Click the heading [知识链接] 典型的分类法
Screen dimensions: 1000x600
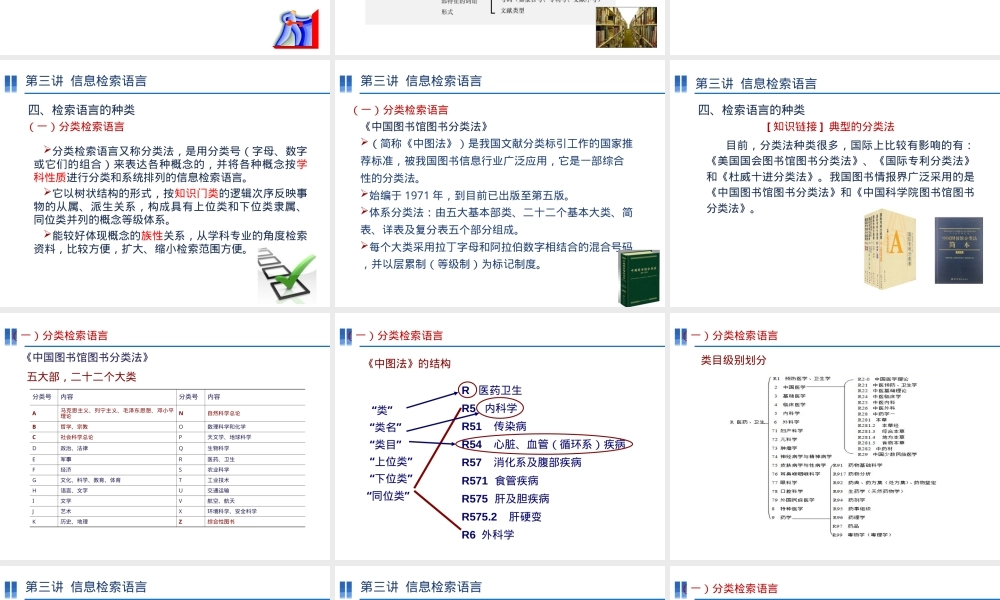coord(830,126)
